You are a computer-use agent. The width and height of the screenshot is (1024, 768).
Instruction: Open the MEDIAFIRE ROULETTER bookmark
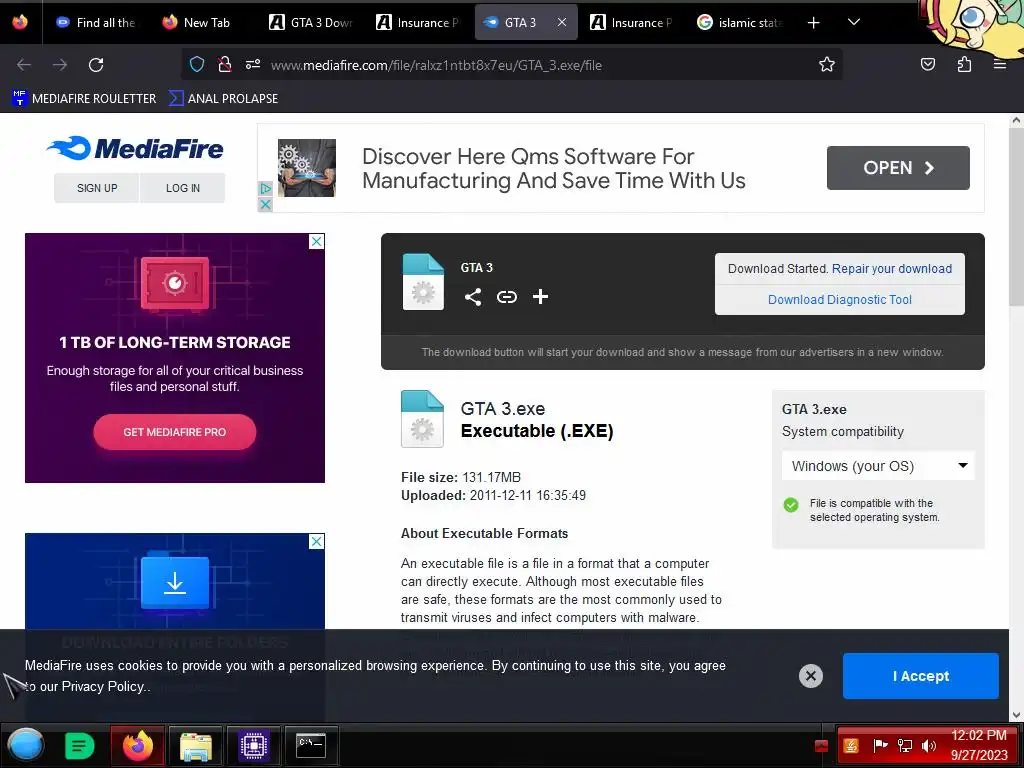click(x=84, y=99)
